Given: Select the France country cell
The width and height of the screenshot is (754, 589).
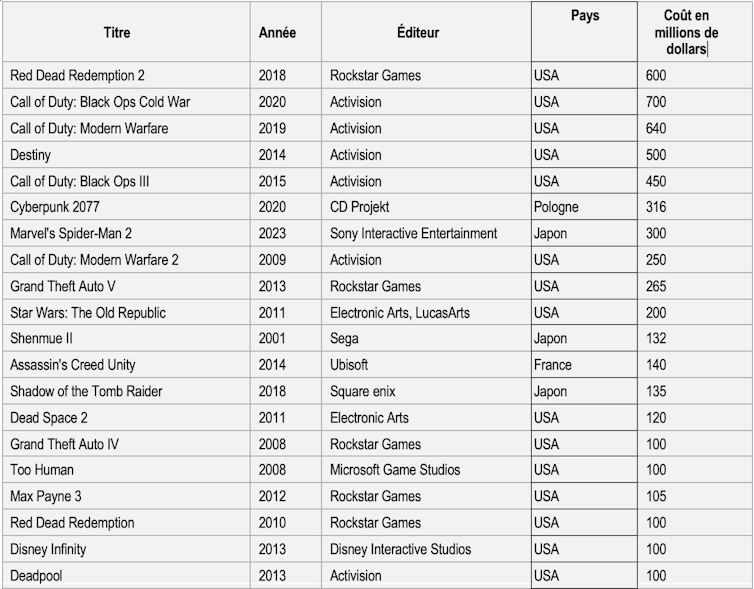Looking at the screenshot, I should coord(553,365).
